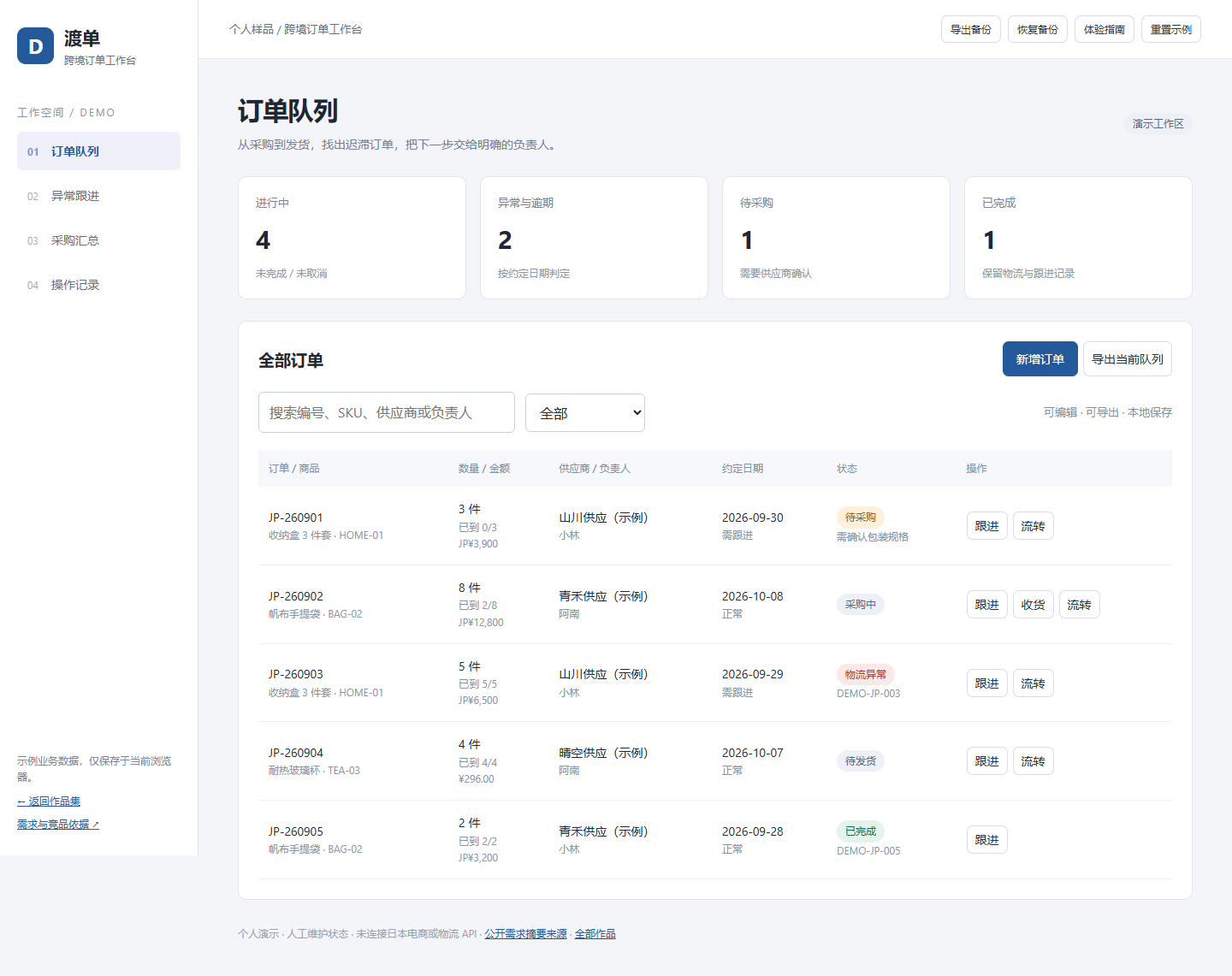Go to 异常跟进 in the sidebar
This screenshot has width=1232, height=976.
(x=98, y=196)
